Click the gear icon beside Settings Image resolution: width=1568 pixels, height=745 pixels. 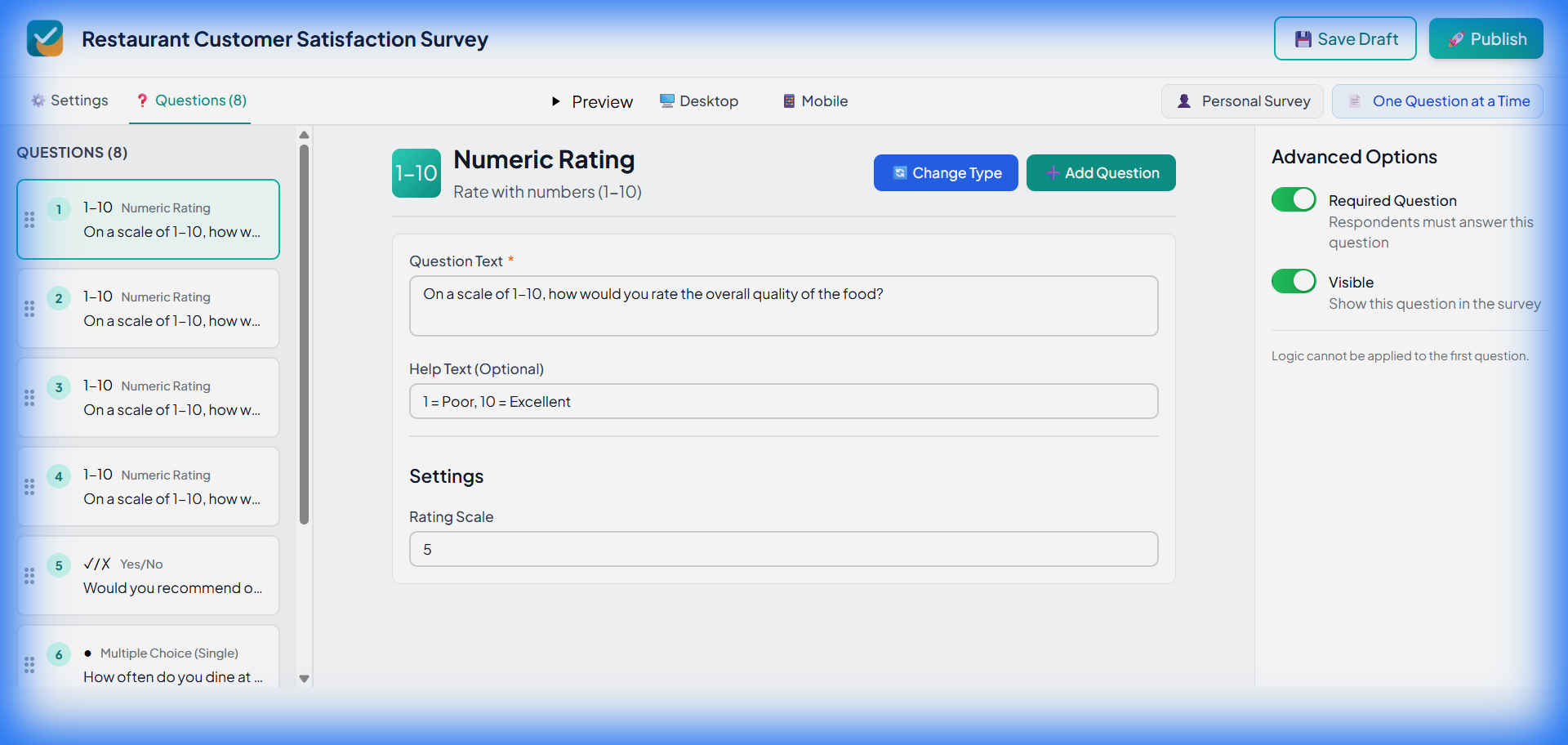tap(38, 100)
